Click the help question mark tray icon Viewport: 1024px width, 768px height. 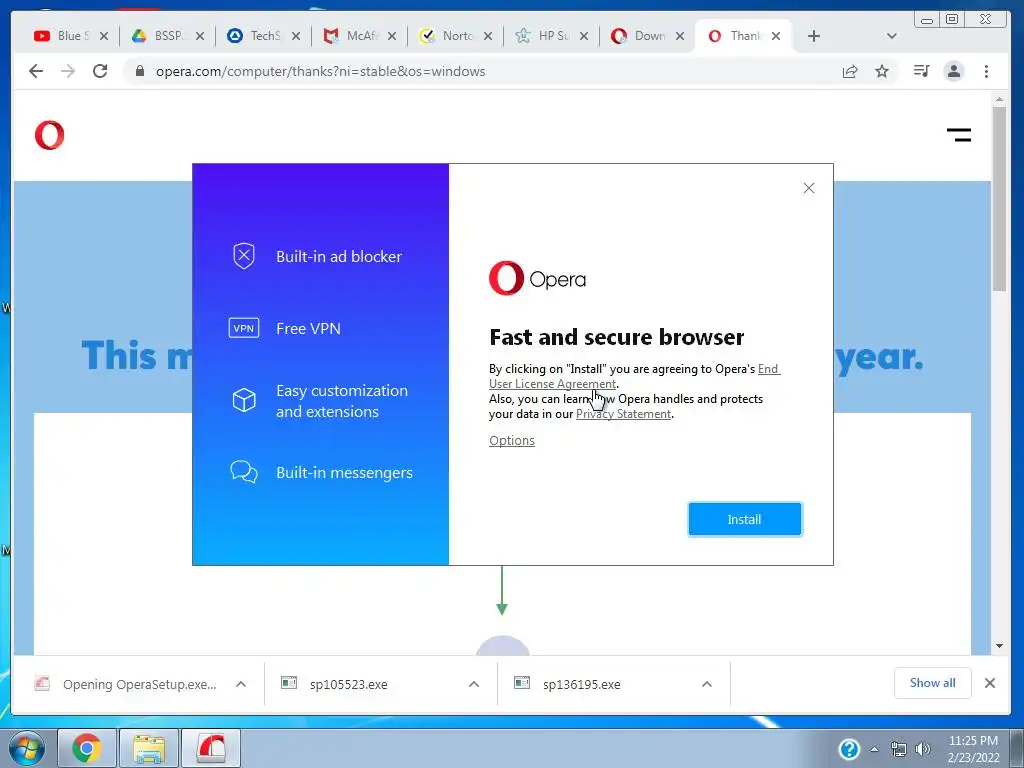849,748
